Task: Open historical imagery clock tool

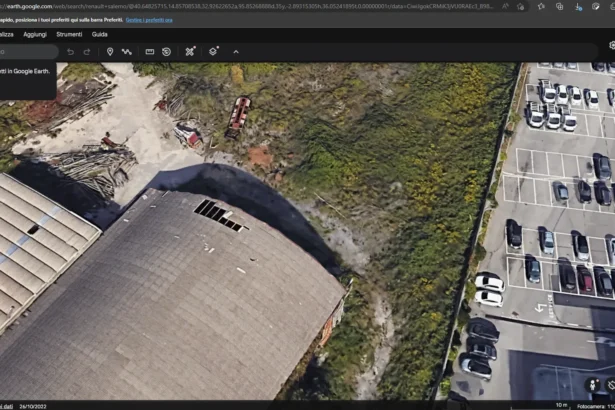Action: click(x=166, y=51)
